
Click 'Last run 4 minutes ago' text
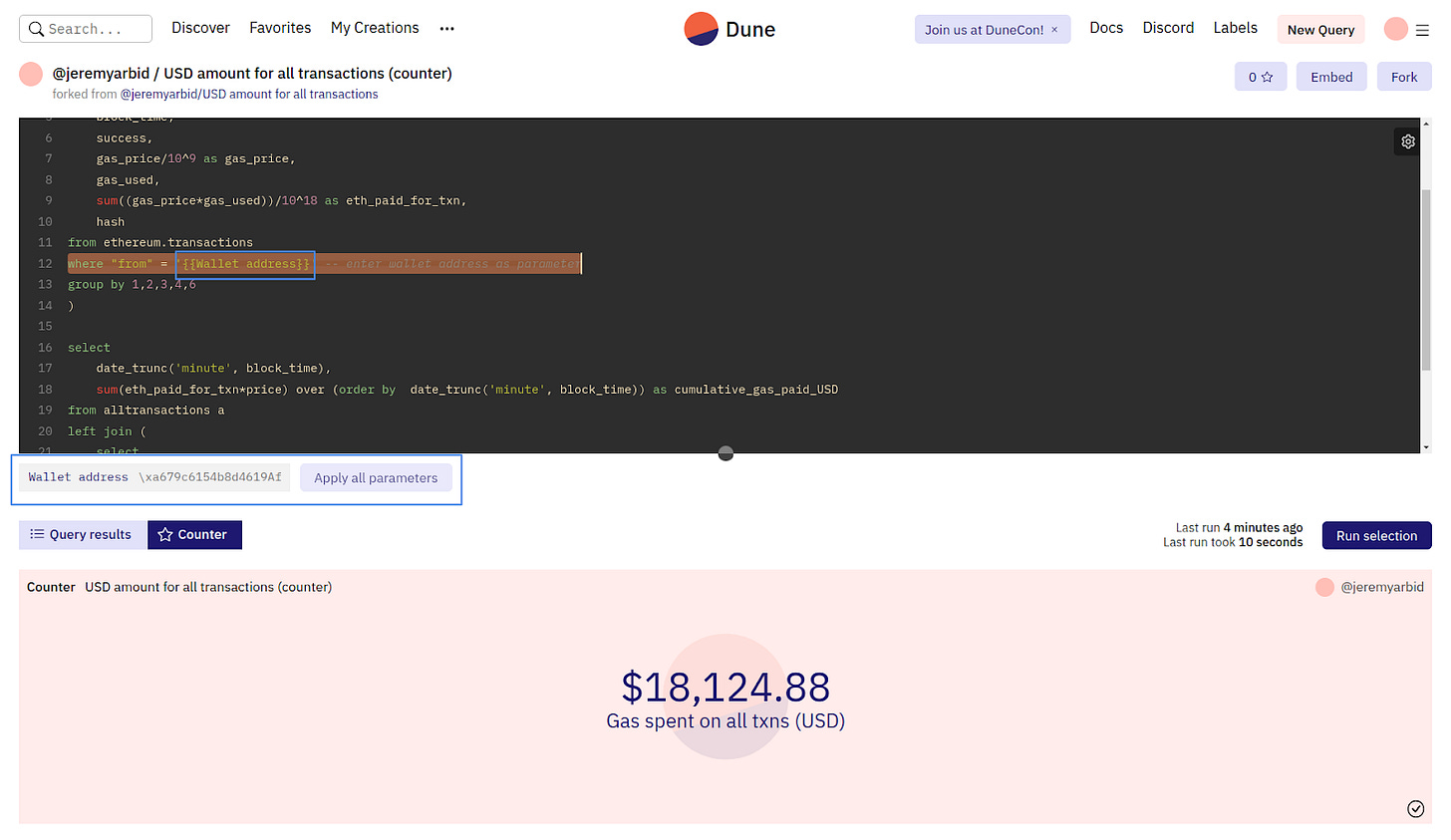(x=1239, y=528)
